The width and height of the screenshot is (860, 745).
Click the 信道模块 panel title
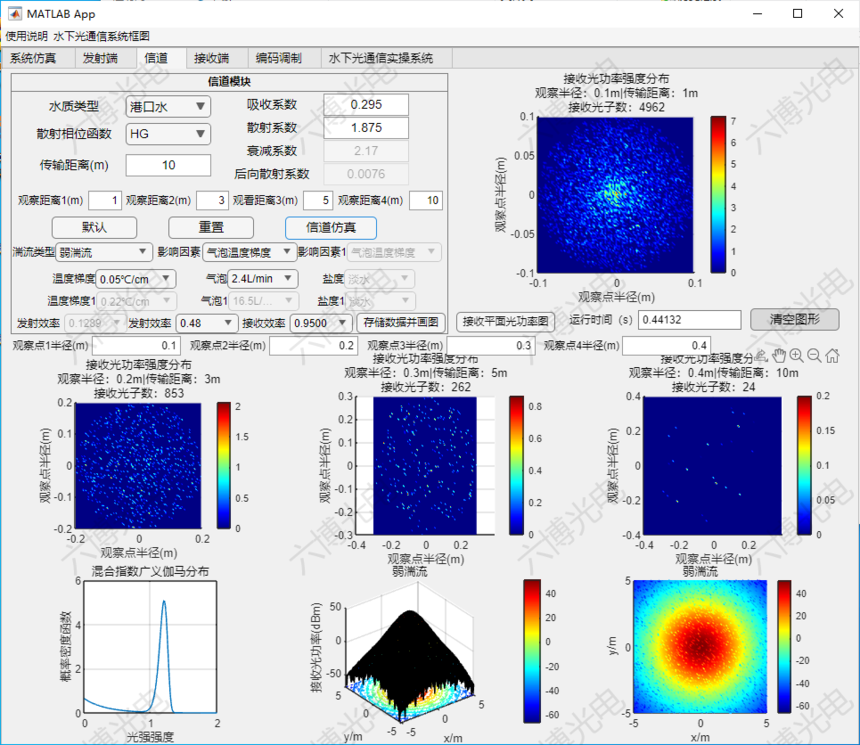pos(229,82)
